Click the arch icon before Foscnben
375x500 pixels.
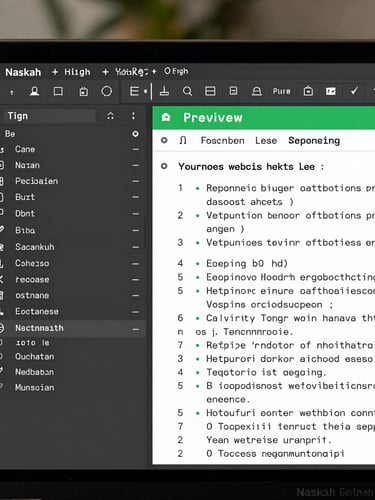183,140
